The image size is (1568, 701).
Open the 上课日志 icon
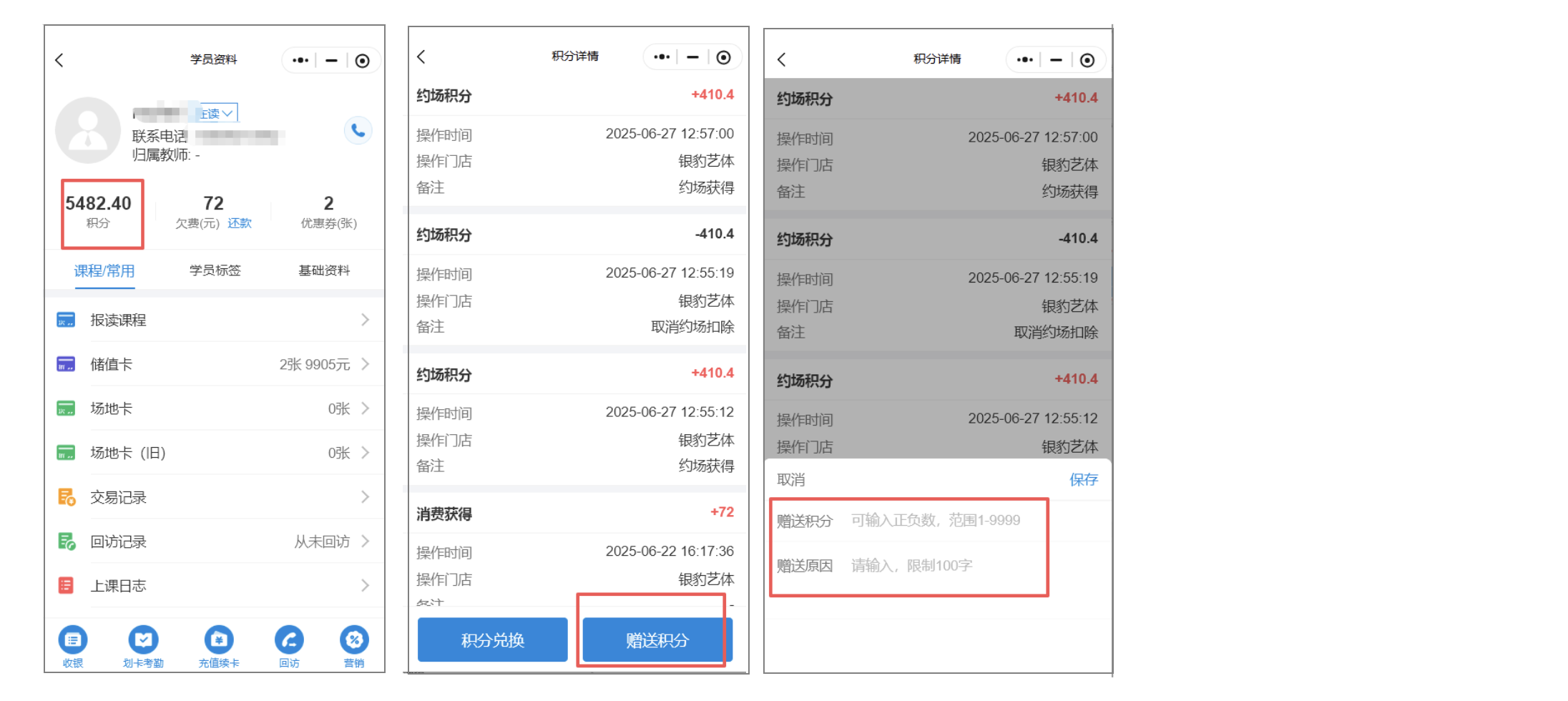click(x=66, y=585)
